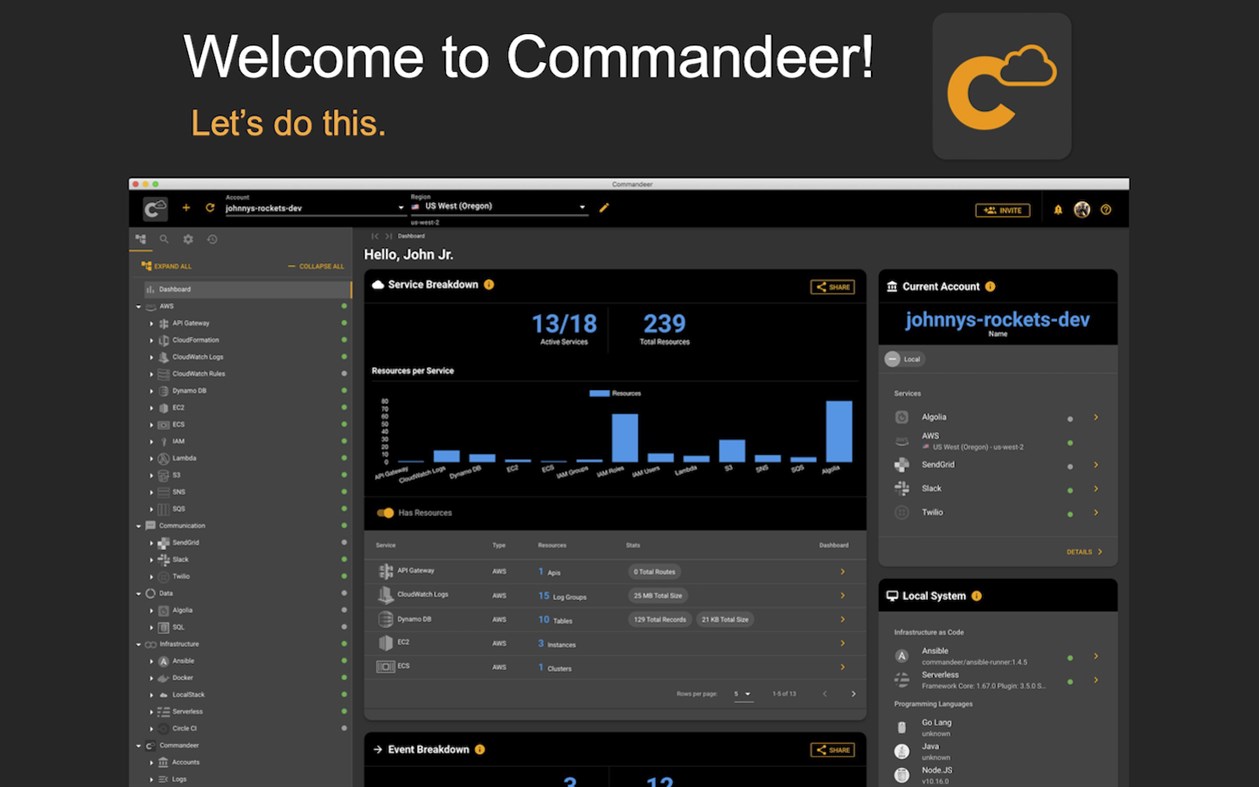Click the plus add-account icon

pos(186,208)
